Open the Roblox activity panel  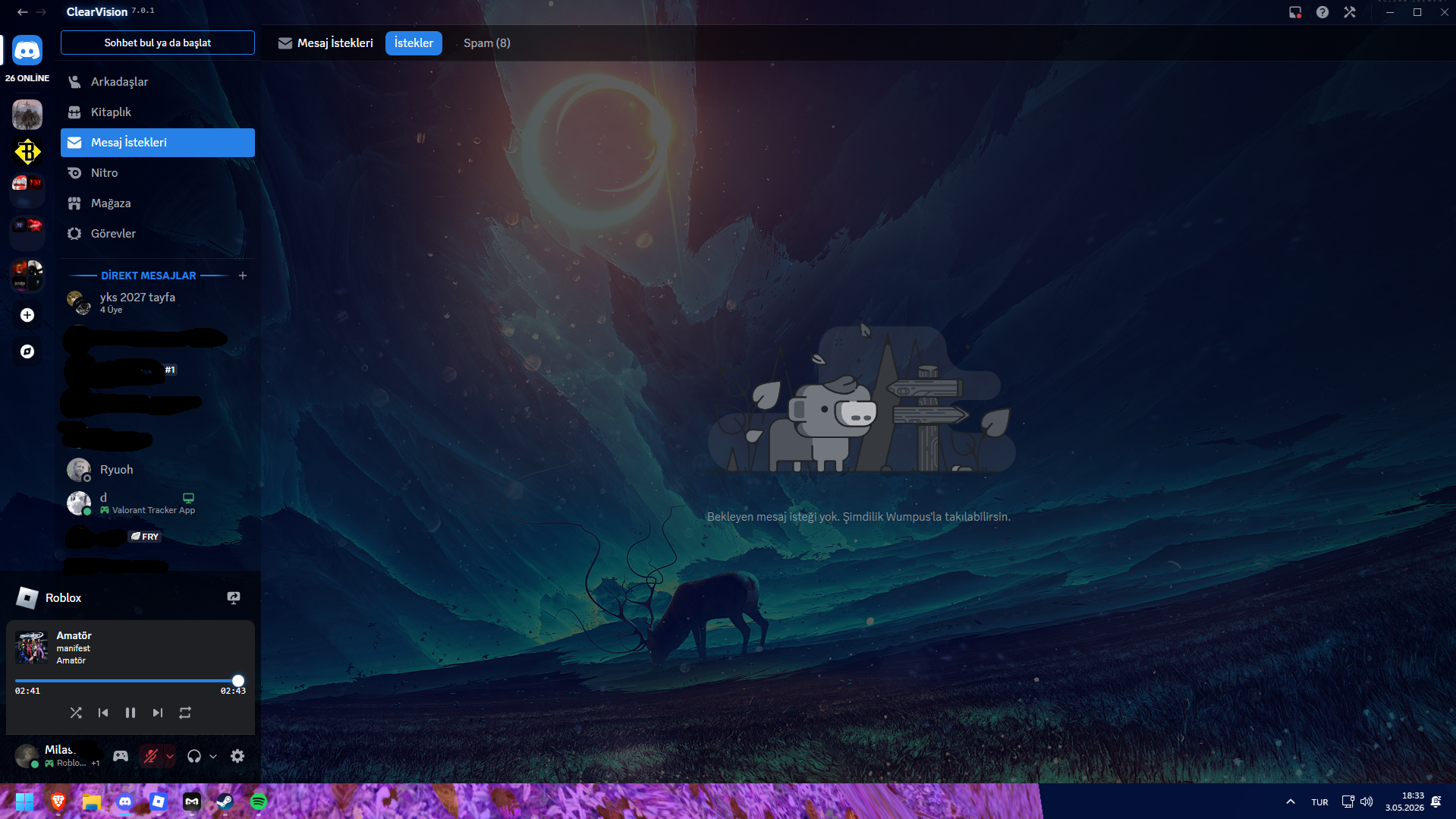[131, 598]
